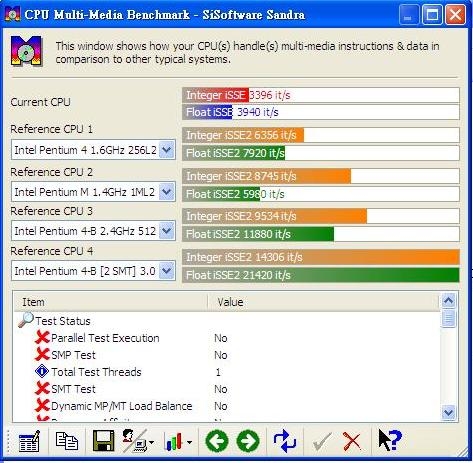Click the 'No' value of Parallel Test Execution
The height and width of the screenshot is (463, 473).
221,338
